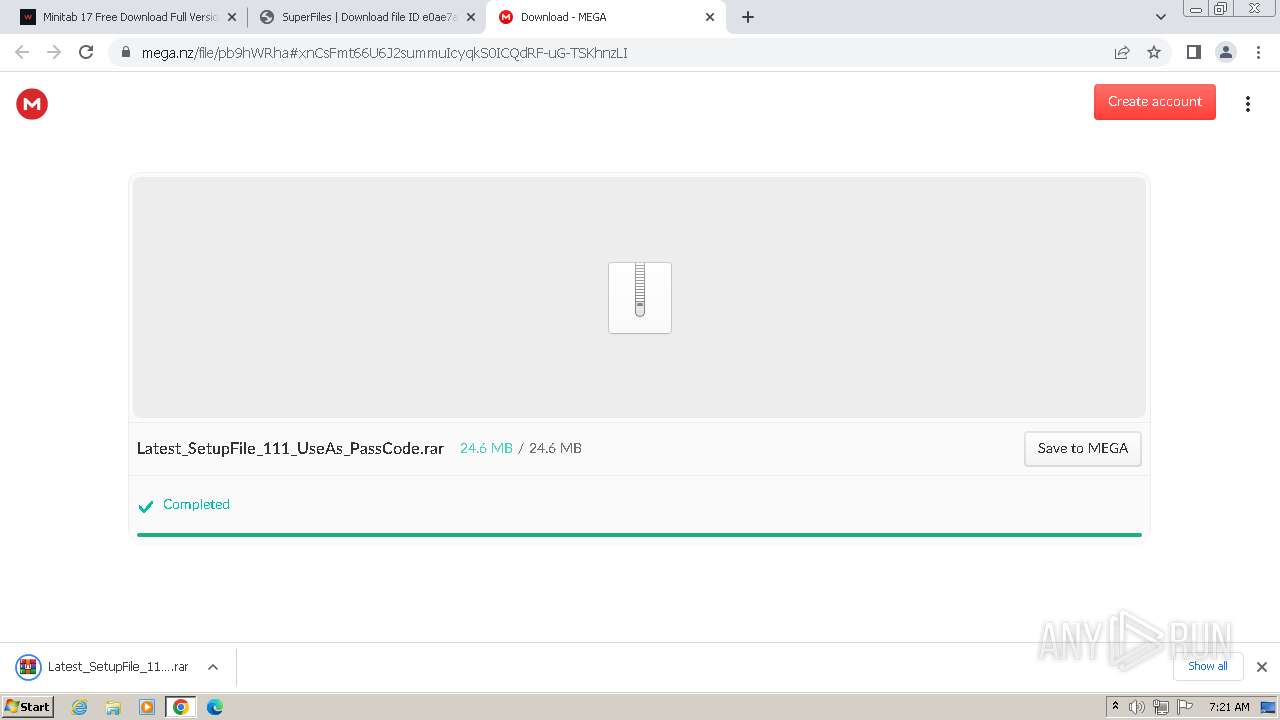Toggle the browser side panel

pyautogui.click(x=1193, y=52)
